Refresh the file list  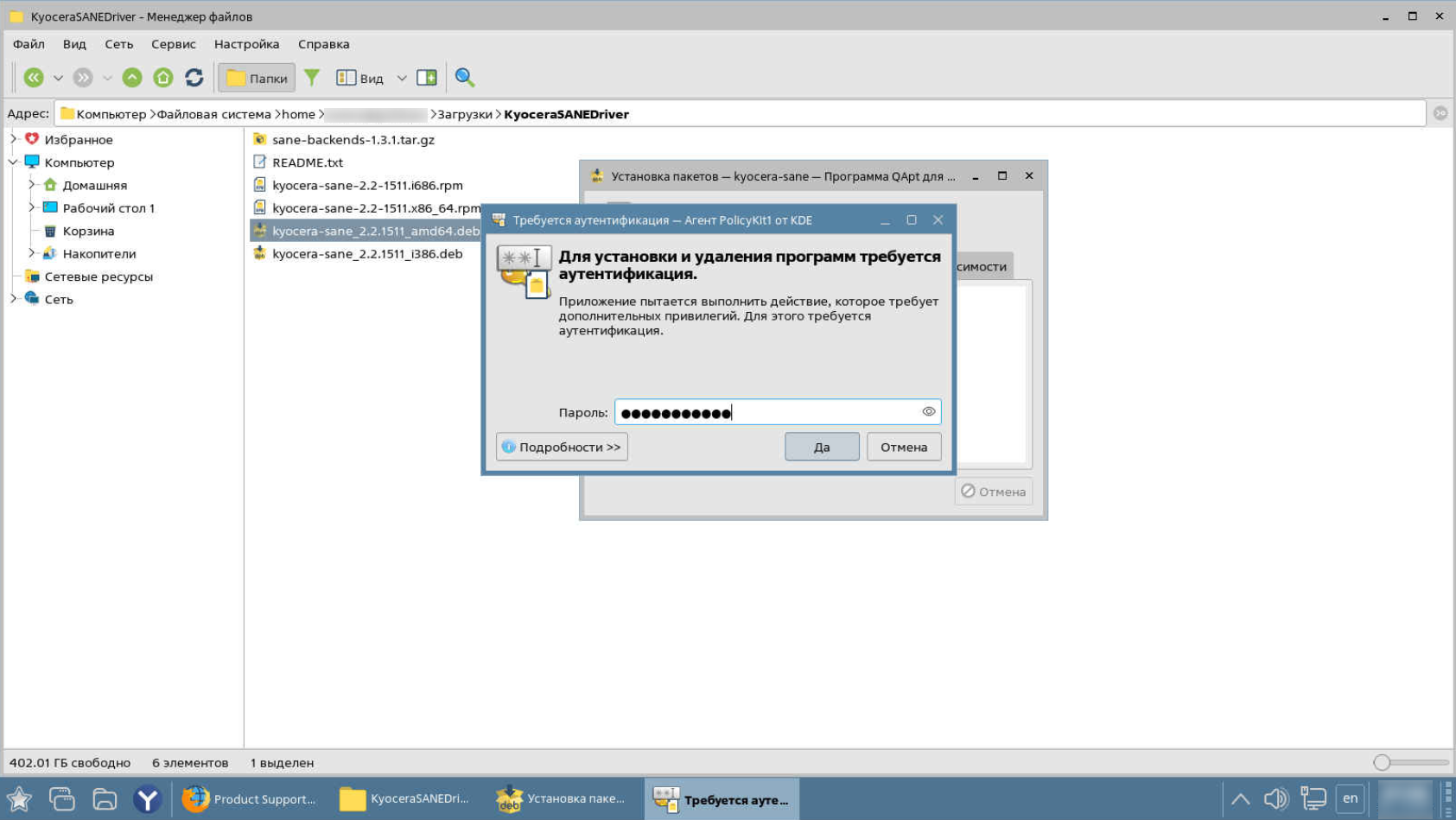coord(194,78)
